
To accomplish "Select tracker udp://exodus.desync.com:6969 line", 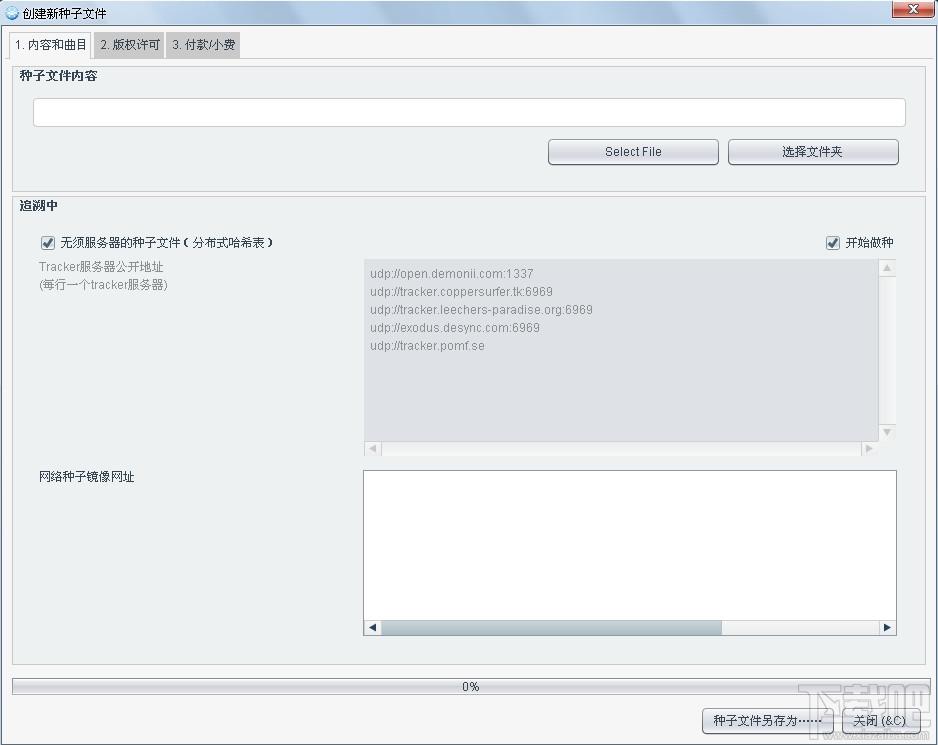I will (x=455, y=327).
